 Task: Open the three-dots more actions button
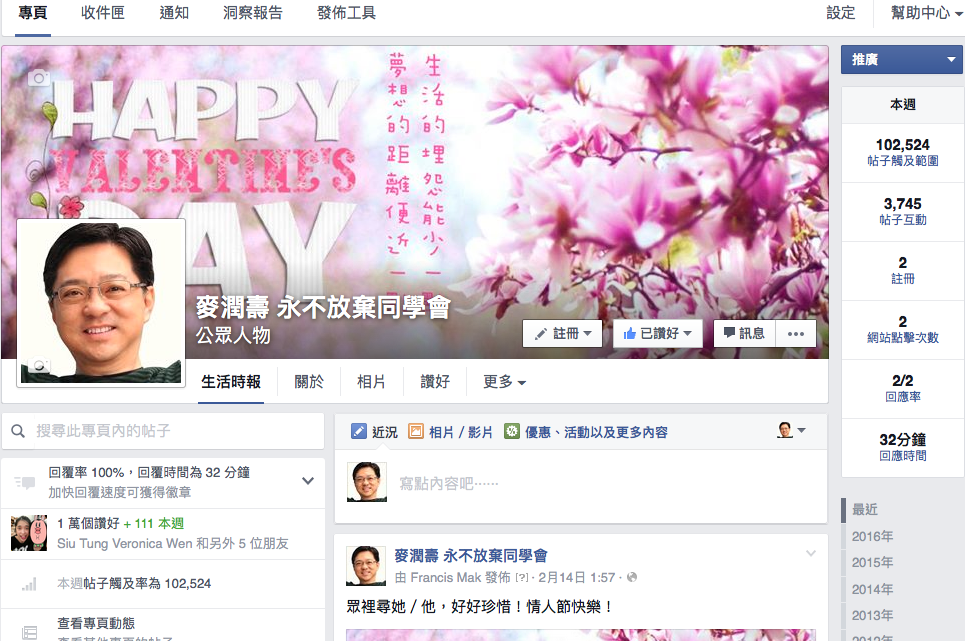[796, 333]
